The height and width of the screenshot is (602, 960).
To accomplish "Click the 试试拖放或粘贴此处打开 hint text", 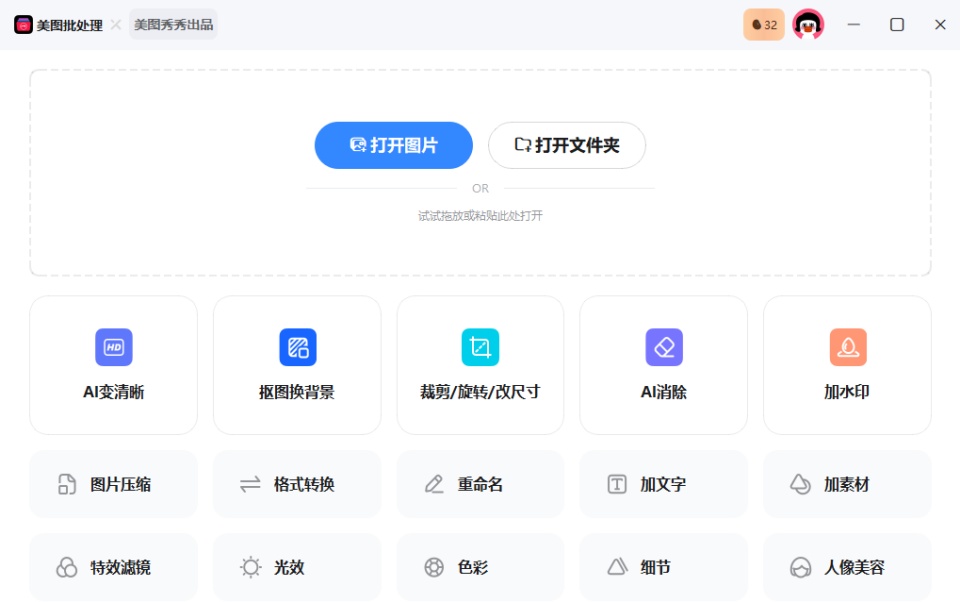I will click(480, 216).
